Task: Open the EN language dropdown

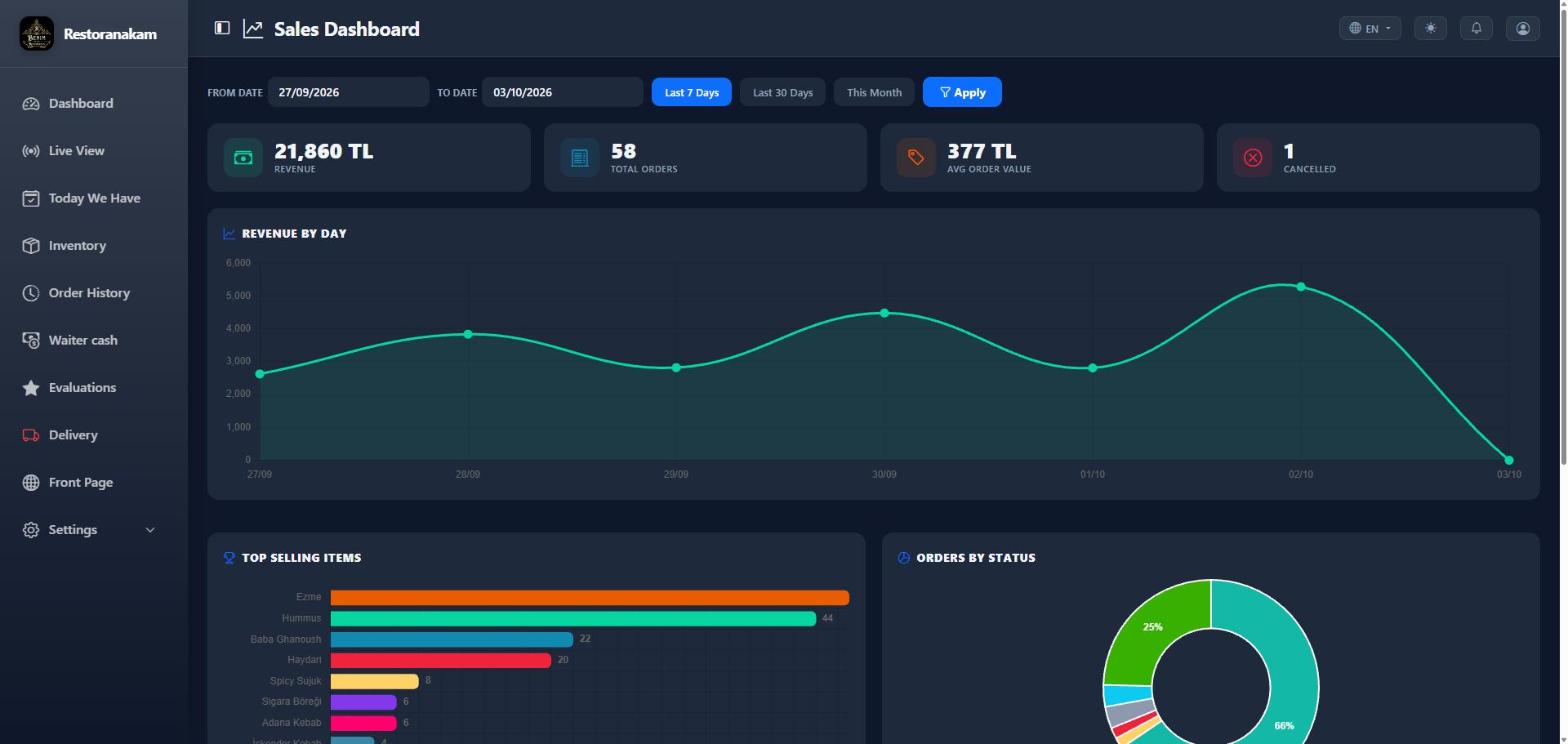Action: click(1370, 28)
